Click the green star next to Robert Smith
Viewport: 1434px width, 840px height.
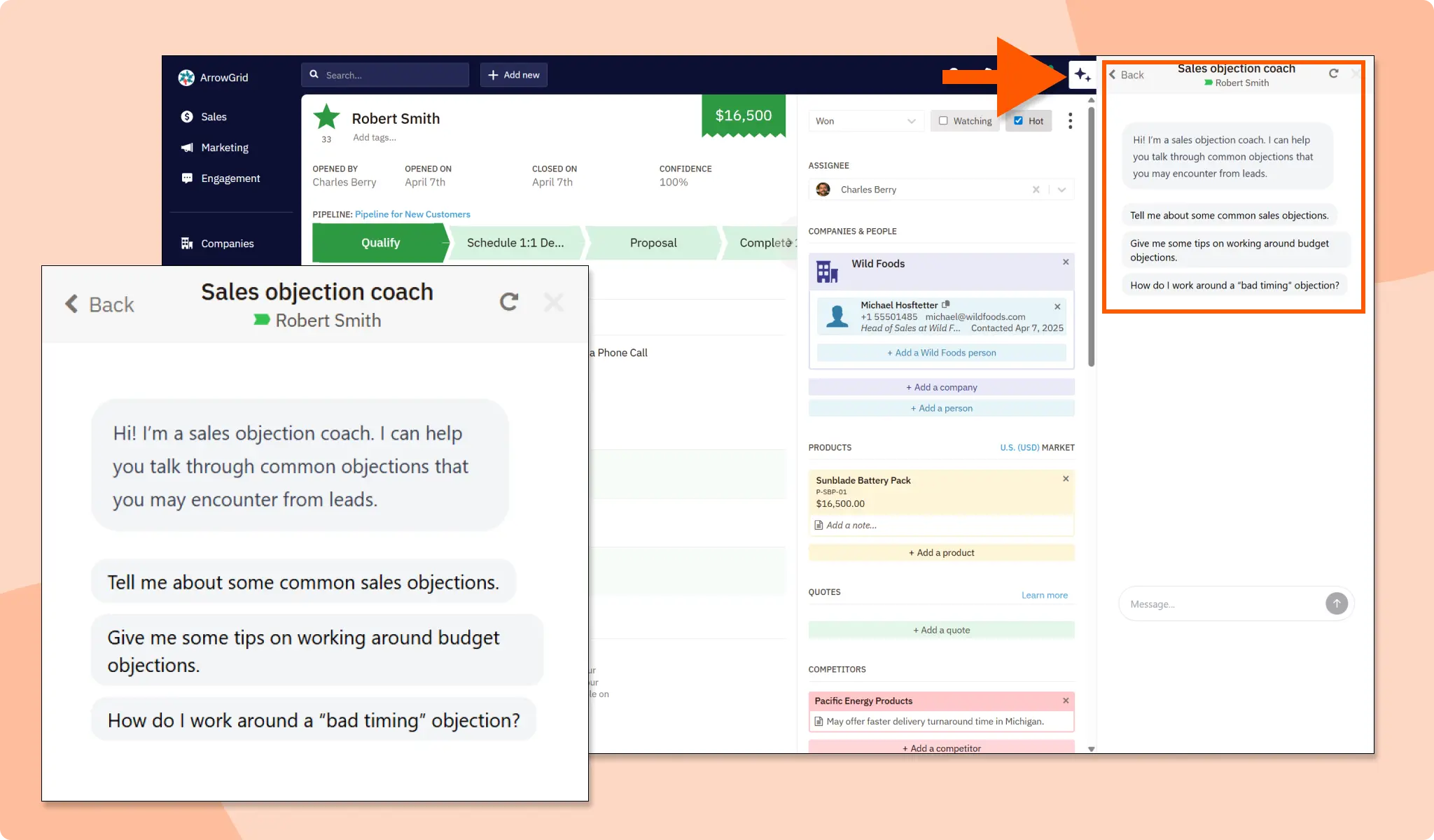(x=326, y=117)
